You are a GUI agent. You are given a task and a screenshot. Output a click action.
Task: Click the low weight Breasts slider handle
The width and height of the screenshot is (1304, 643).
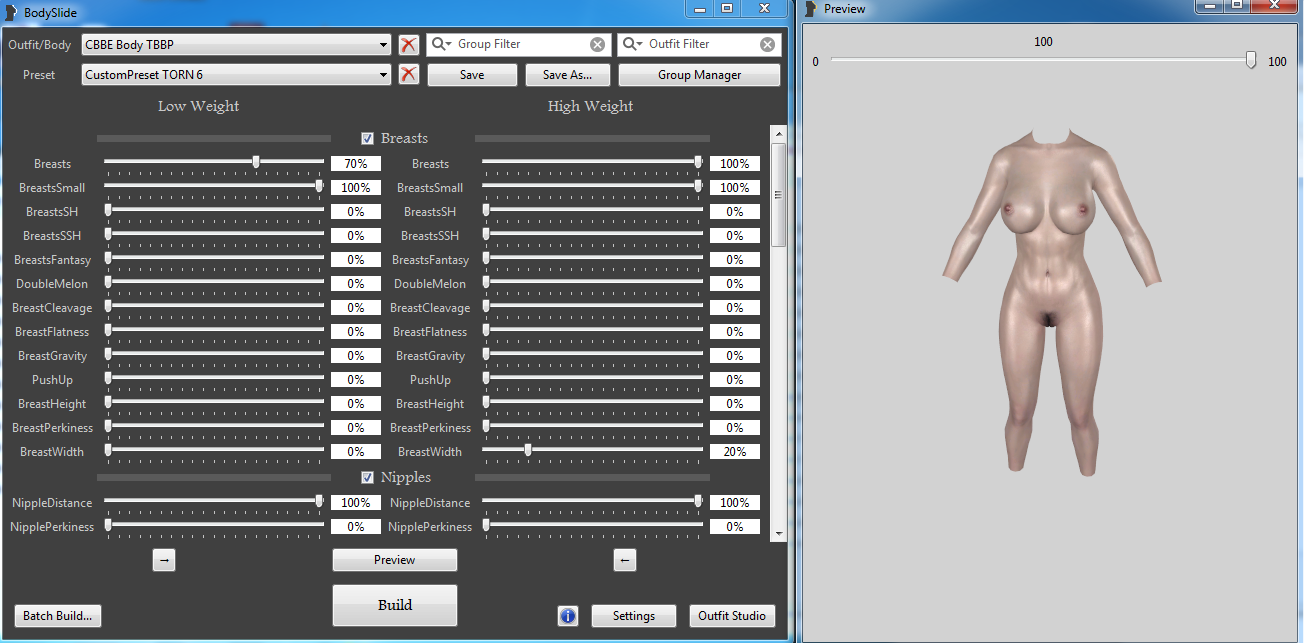click(256, 162)
